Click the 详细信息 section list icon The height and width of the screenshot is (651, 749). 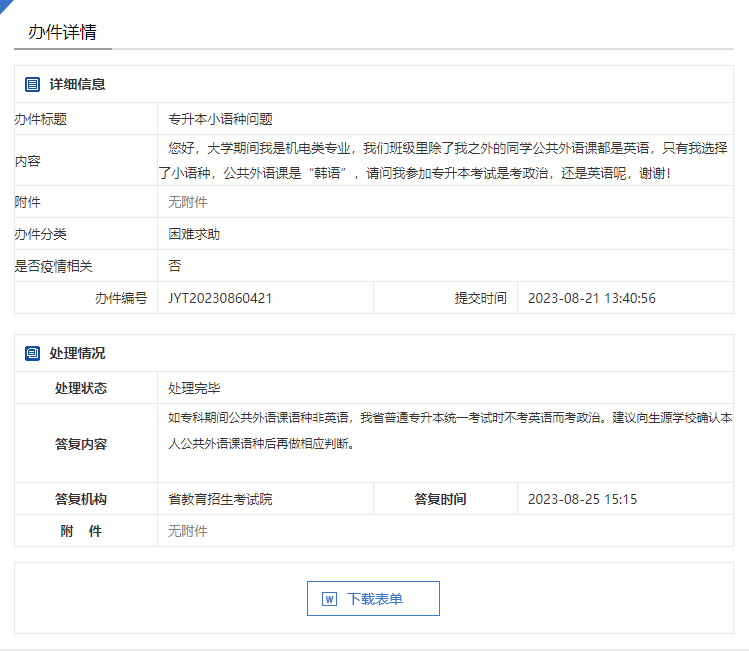(33, 85)
